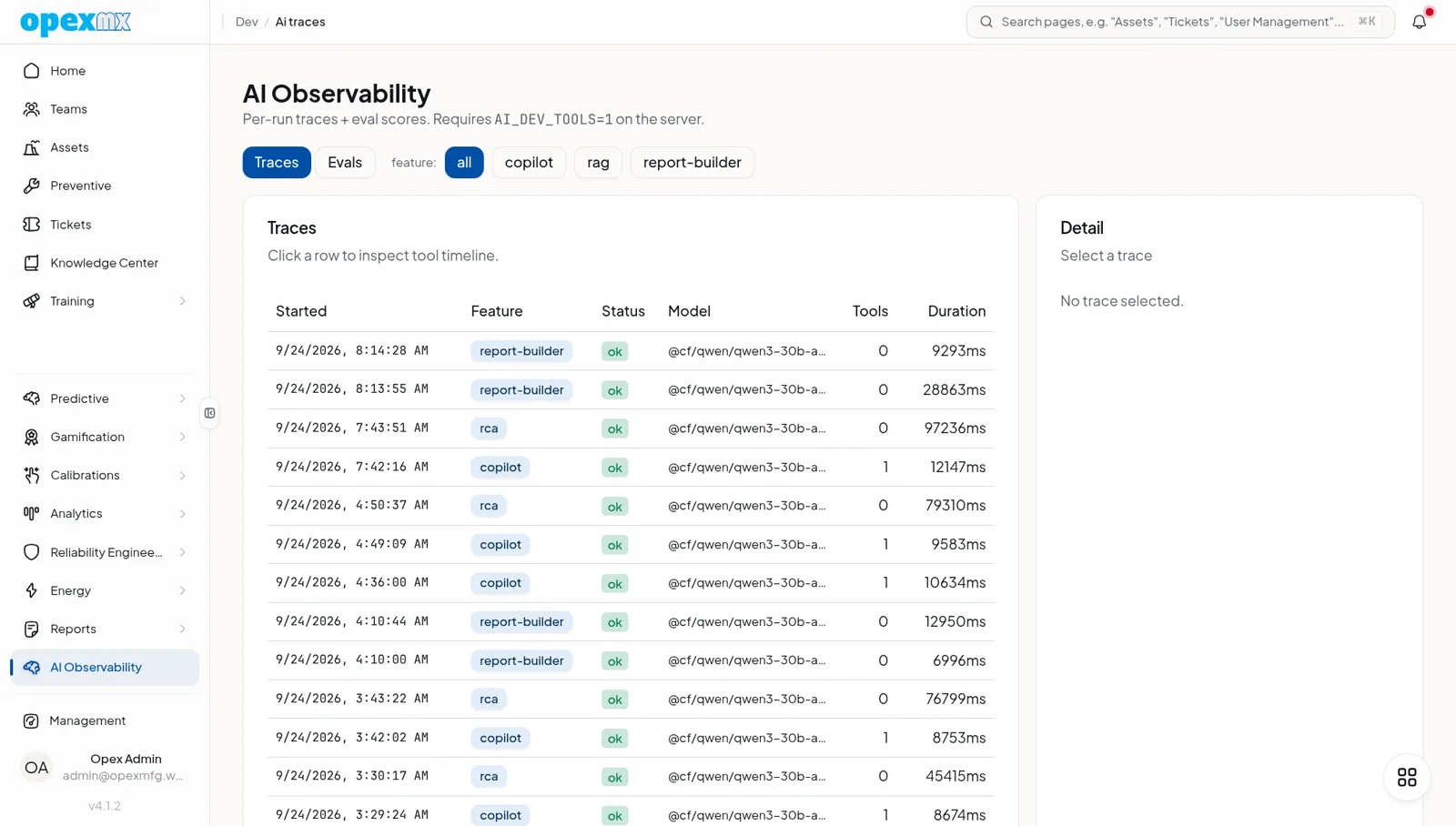Image resolution: width=1456 pixels, height=826 pixels.
Task: Click the copilot tag at 7:42:16 AM
Action: (500, 467)
